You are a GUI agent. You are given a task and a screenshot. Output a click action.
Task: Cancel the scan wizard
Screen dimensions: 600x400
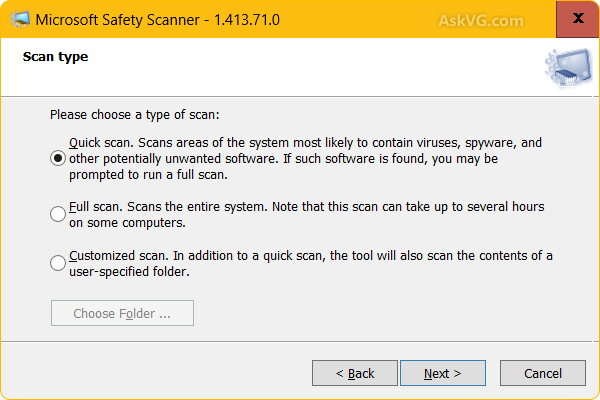tap(543, 373)
